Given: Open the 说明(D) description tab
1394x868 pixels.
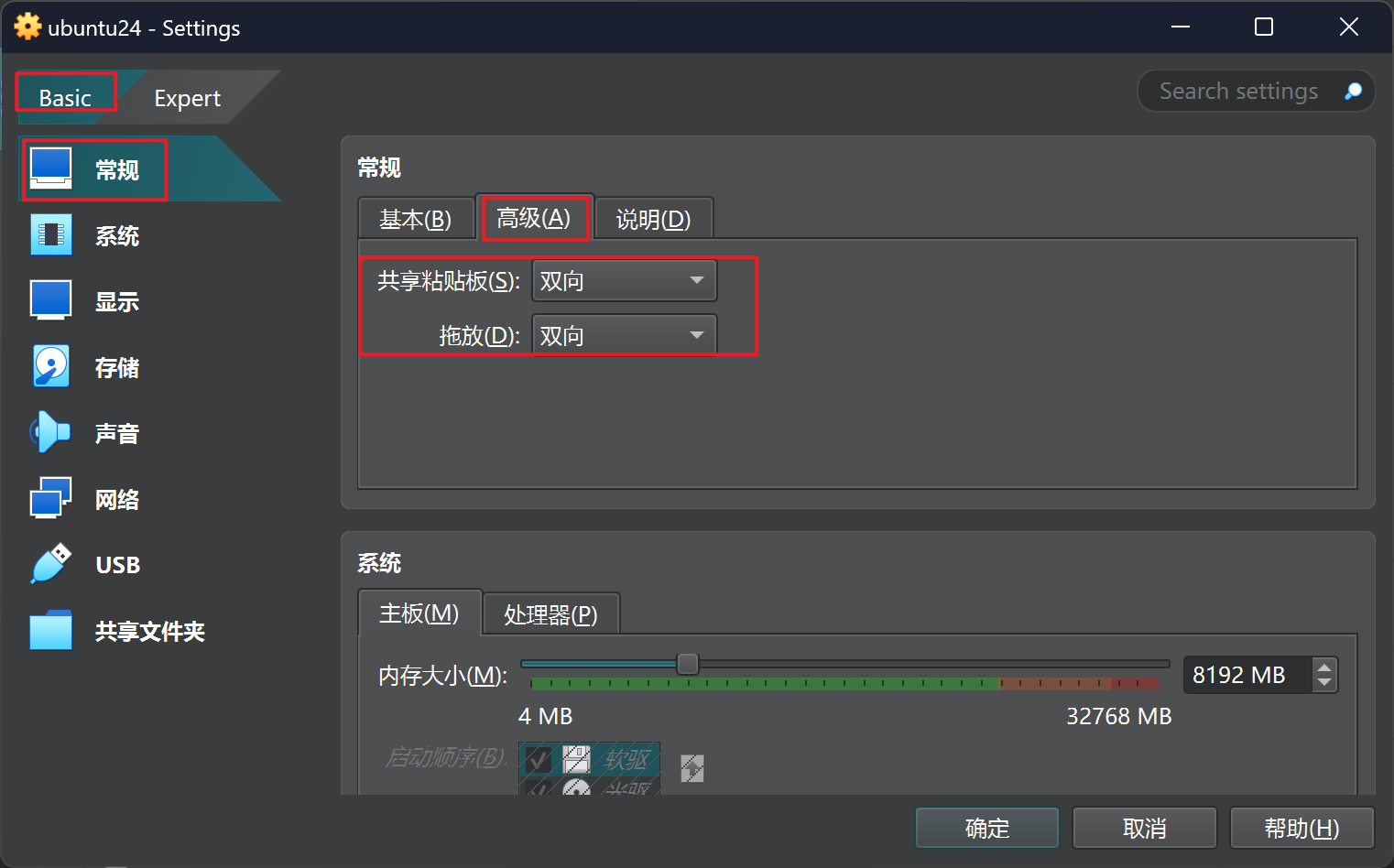Looking at the screenshot, I should point(653,219).
